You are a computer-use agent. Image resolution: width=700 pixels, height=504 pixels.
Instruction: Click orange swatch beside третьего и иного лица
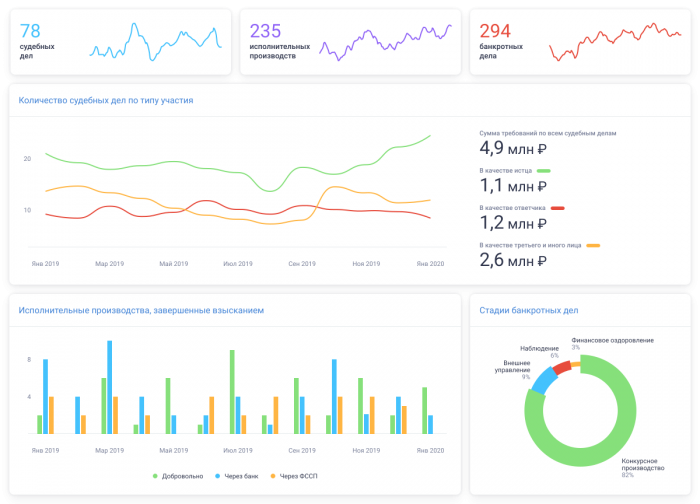pos(592,245)
